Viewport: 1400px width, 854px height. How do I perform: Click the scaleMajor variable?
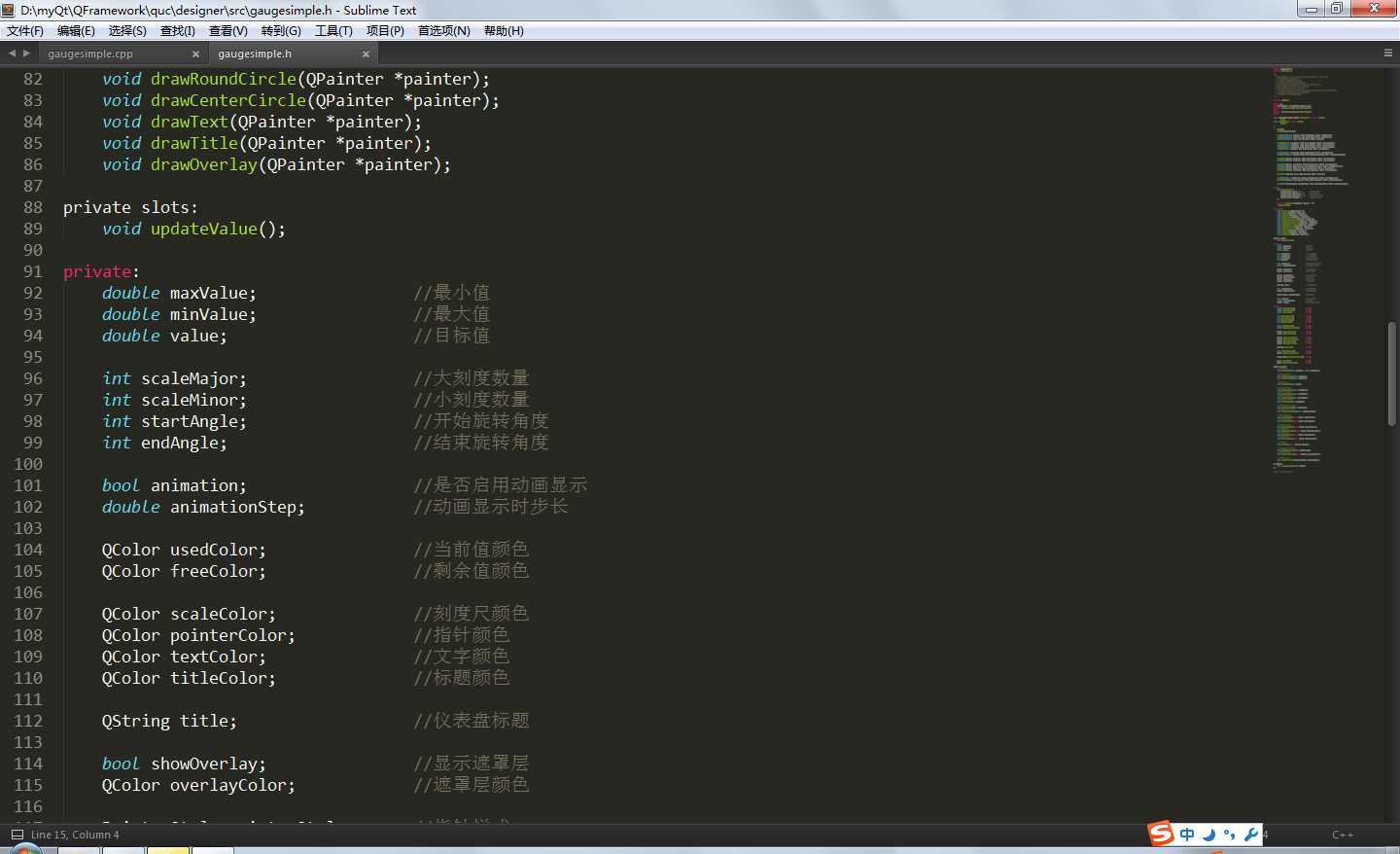(190, 378)
